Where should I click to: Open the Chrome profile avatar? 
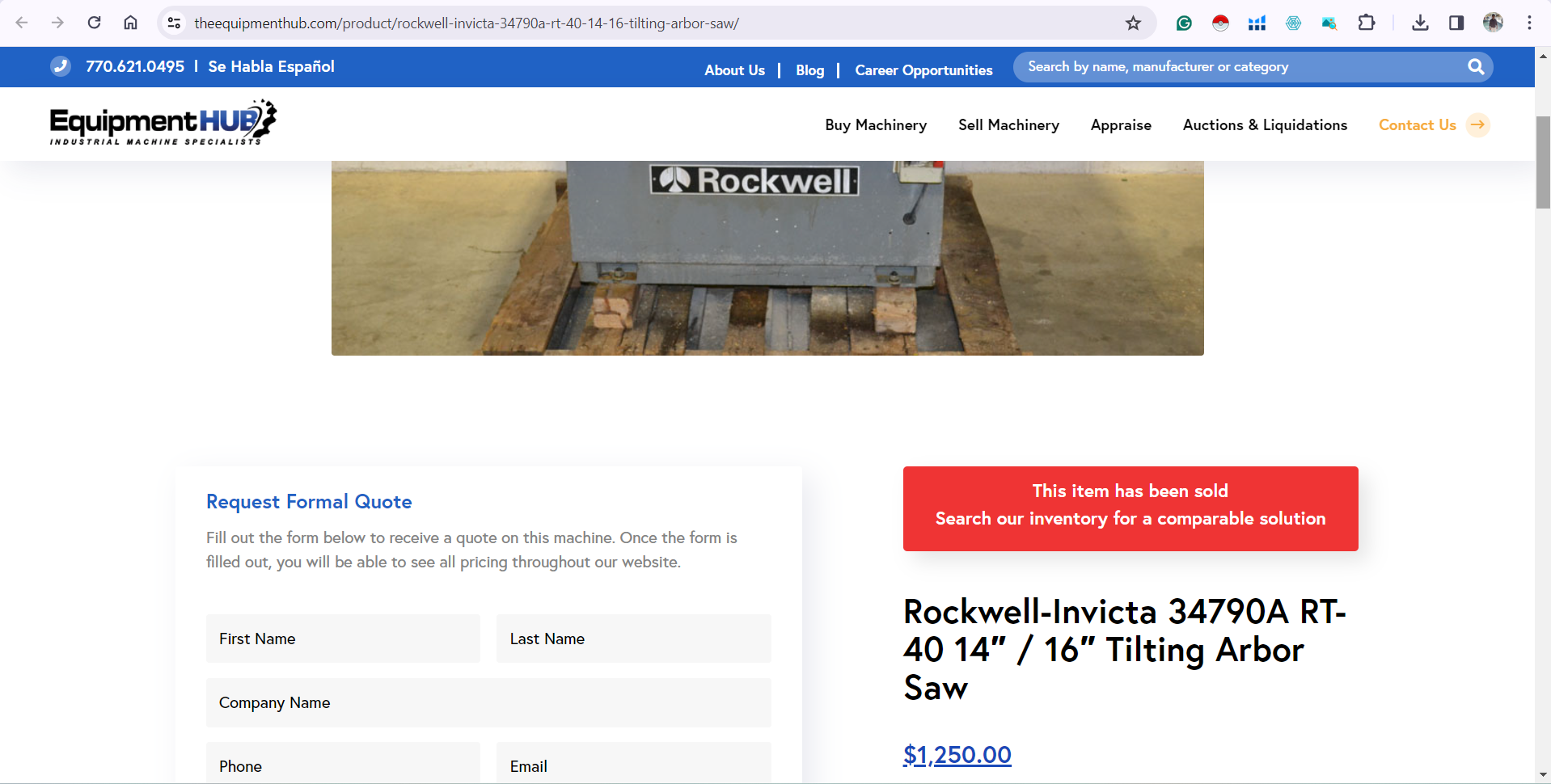(1493, 23)
